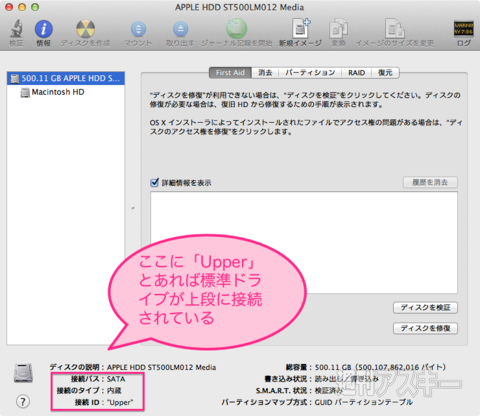Click the connection bus value SATA
The width and height of the screenshot is (480, 416).
[116, 379]
